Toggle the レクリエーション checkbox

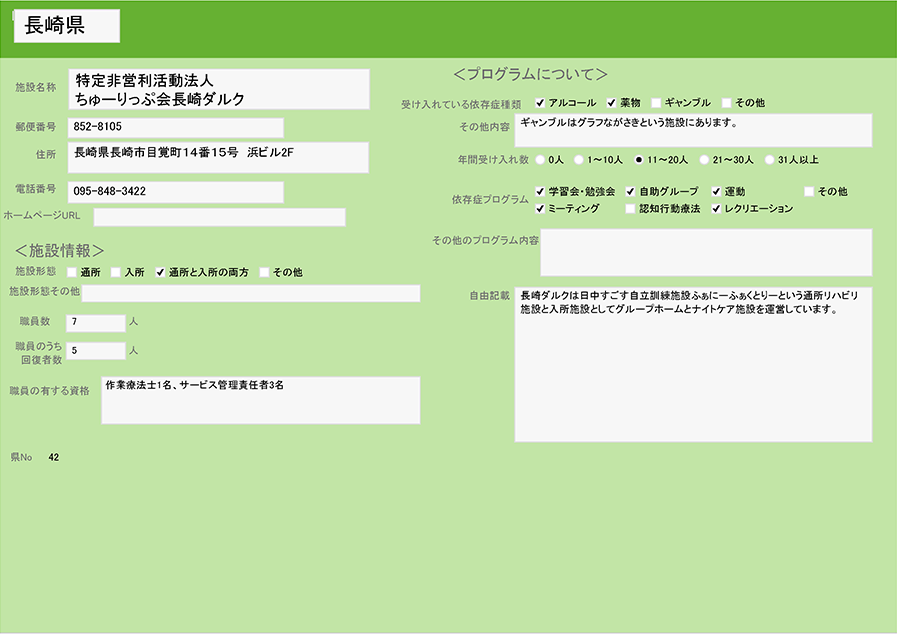click(716, 209)
